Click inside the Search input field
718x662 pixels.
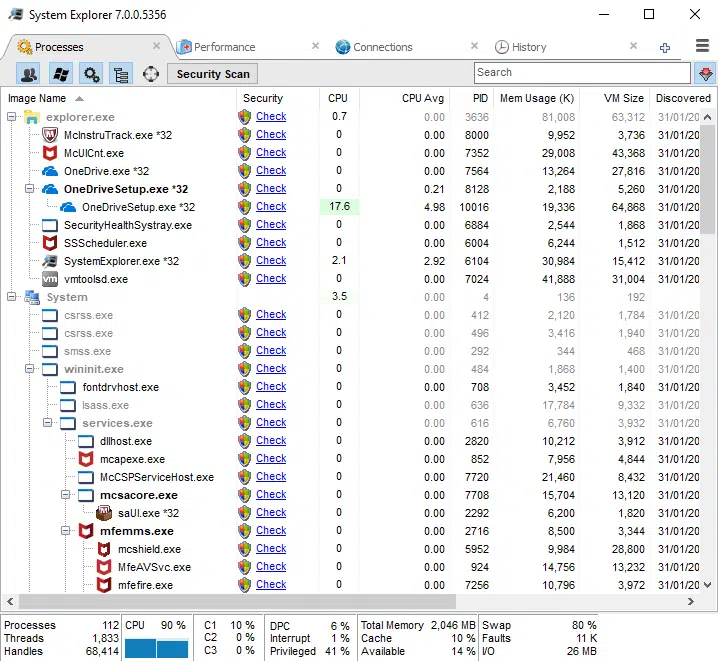(580, 73)
